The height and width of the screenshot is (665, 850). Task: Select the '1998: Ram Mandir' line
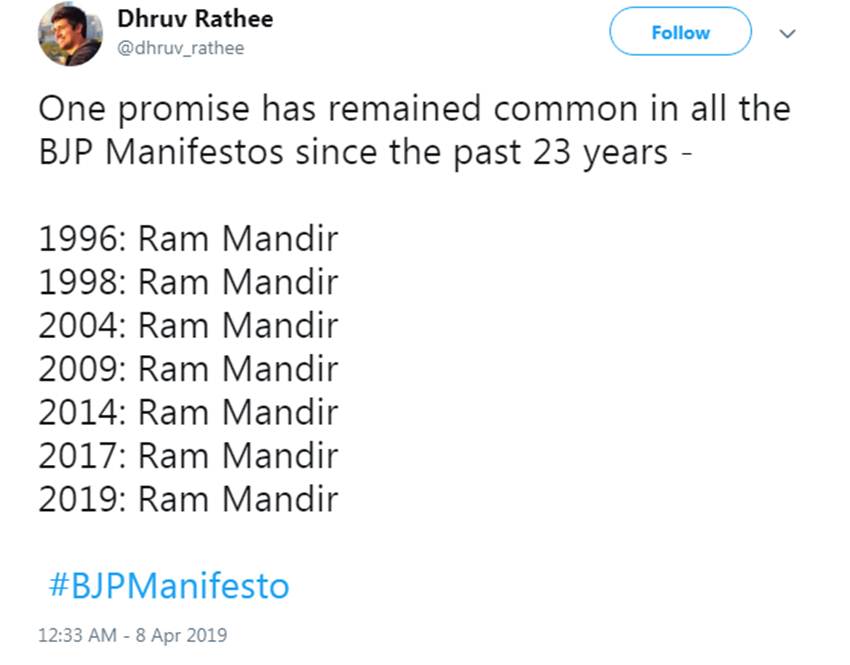coord(188,283)
